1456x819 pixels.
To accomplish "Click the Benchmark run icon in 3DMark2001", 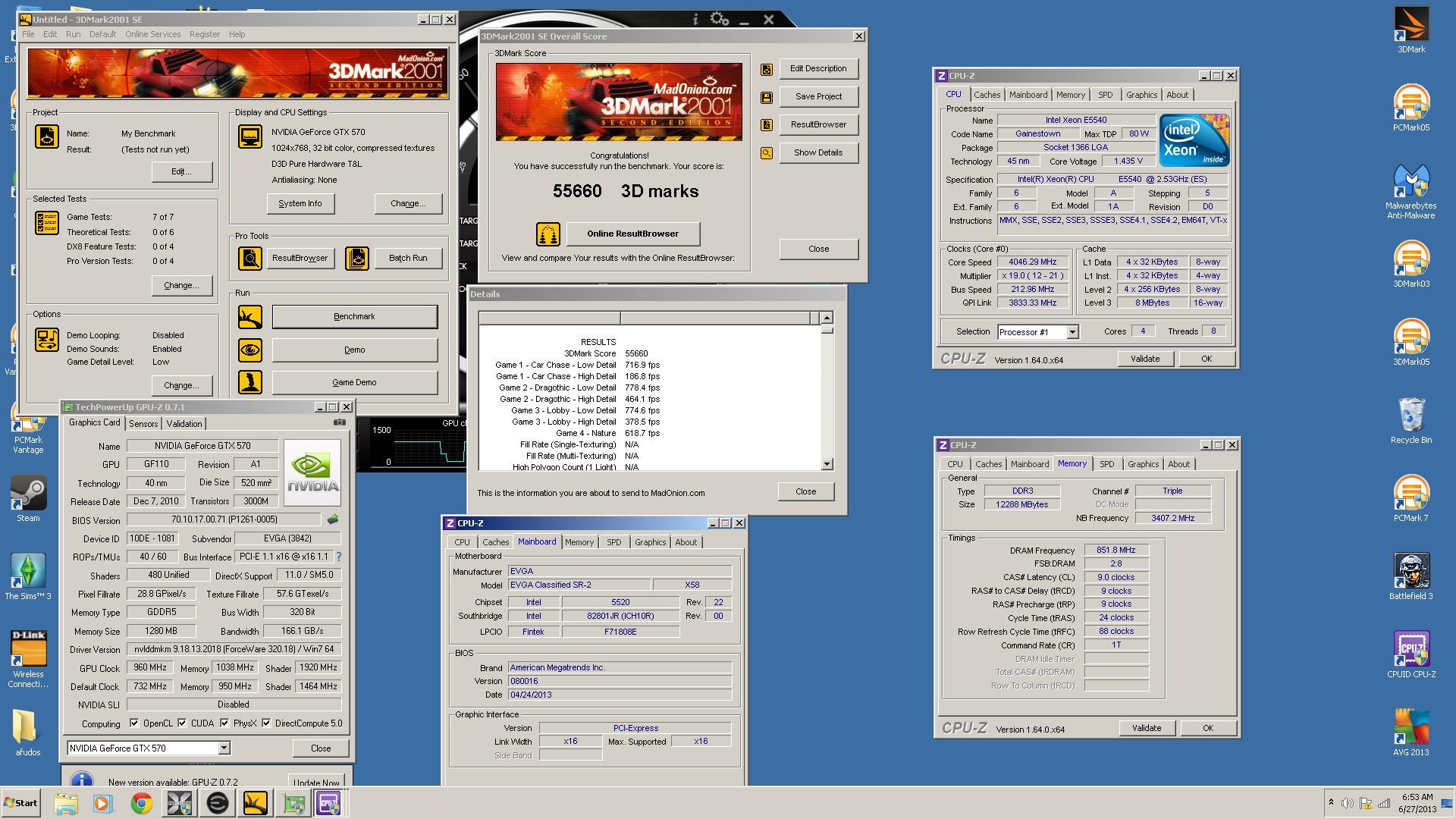I will pyautogui.click(x=250, y=317).
